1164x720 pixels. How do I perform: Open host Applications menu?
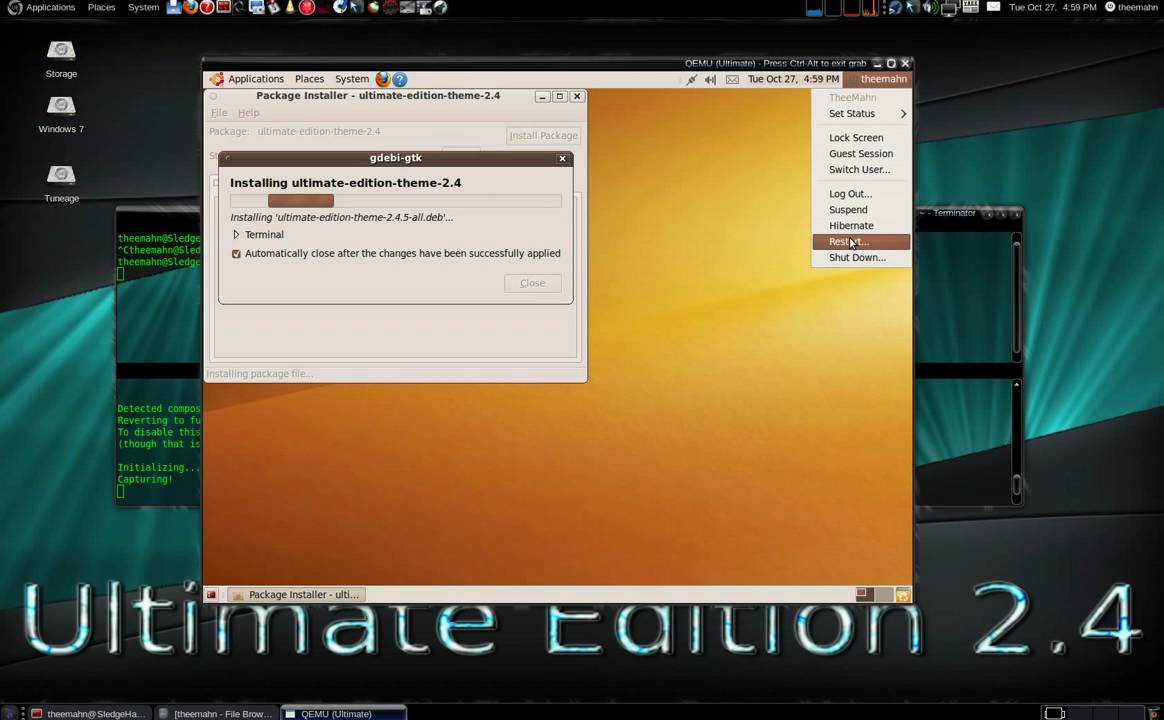coord(50,7)
